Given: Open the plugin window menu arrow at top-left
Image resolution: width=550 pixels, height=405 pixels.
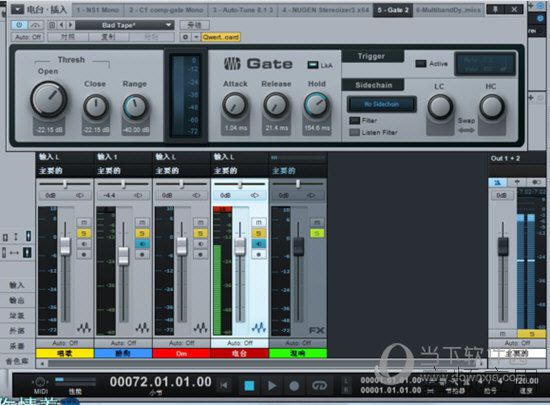Looking at the screenshot, I should click(x=17, y=9).
